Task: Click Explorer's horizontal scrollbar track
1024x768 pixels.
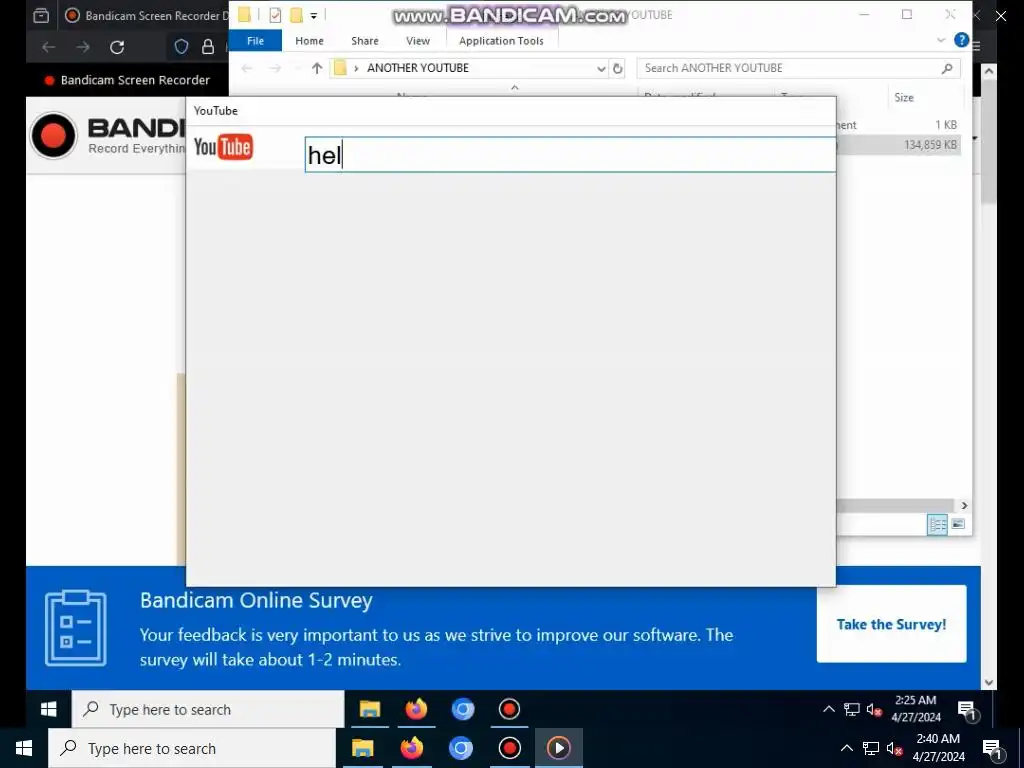Action: [895, 505]
